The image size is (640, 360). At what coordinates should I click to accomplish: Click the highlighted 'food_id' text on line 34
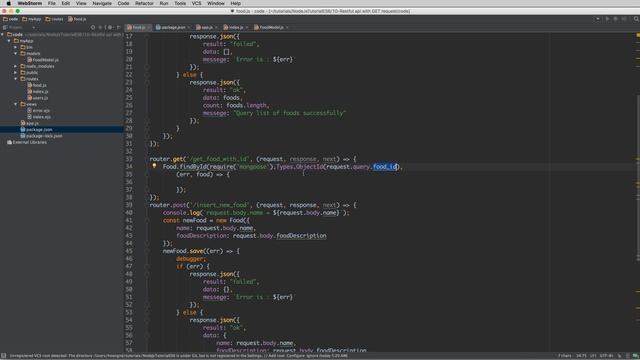point(385,167)
